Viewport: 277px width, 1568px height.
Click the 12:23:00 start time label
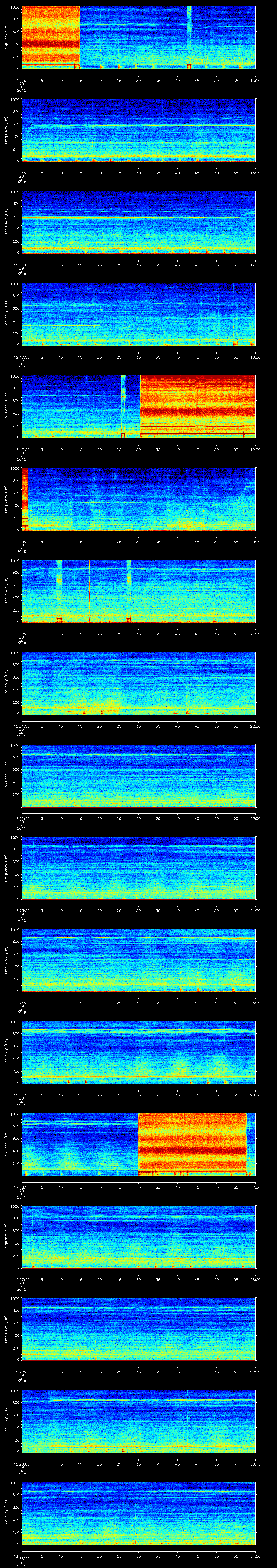(21, 910)
